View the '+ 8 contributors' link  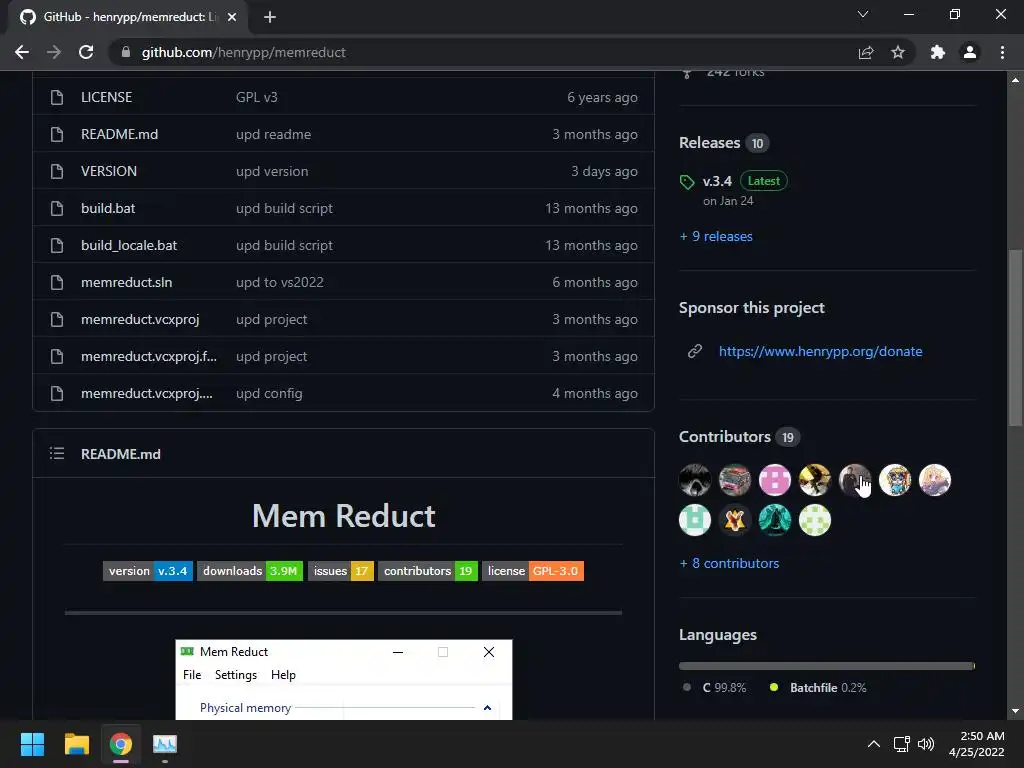point(729,563)
